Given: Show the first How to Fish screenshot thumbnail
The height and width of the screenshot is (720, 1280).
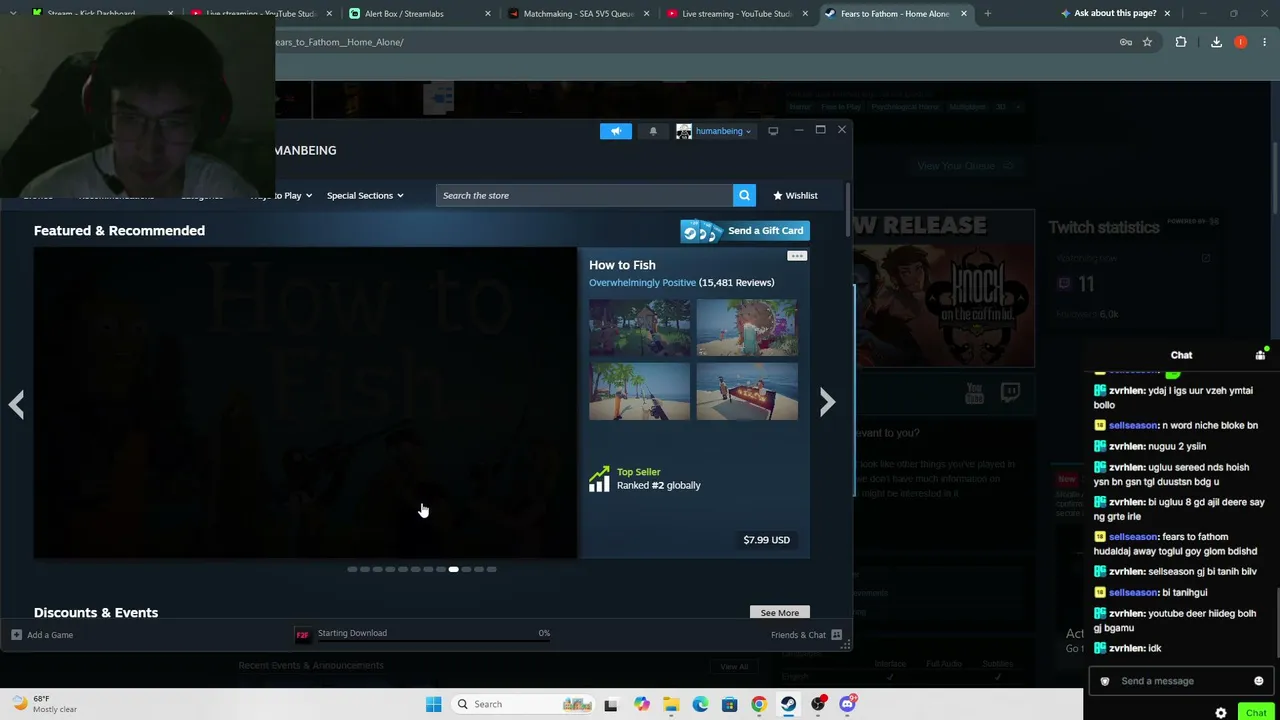Looking at the screenshot, I should (x=640, y=327).
